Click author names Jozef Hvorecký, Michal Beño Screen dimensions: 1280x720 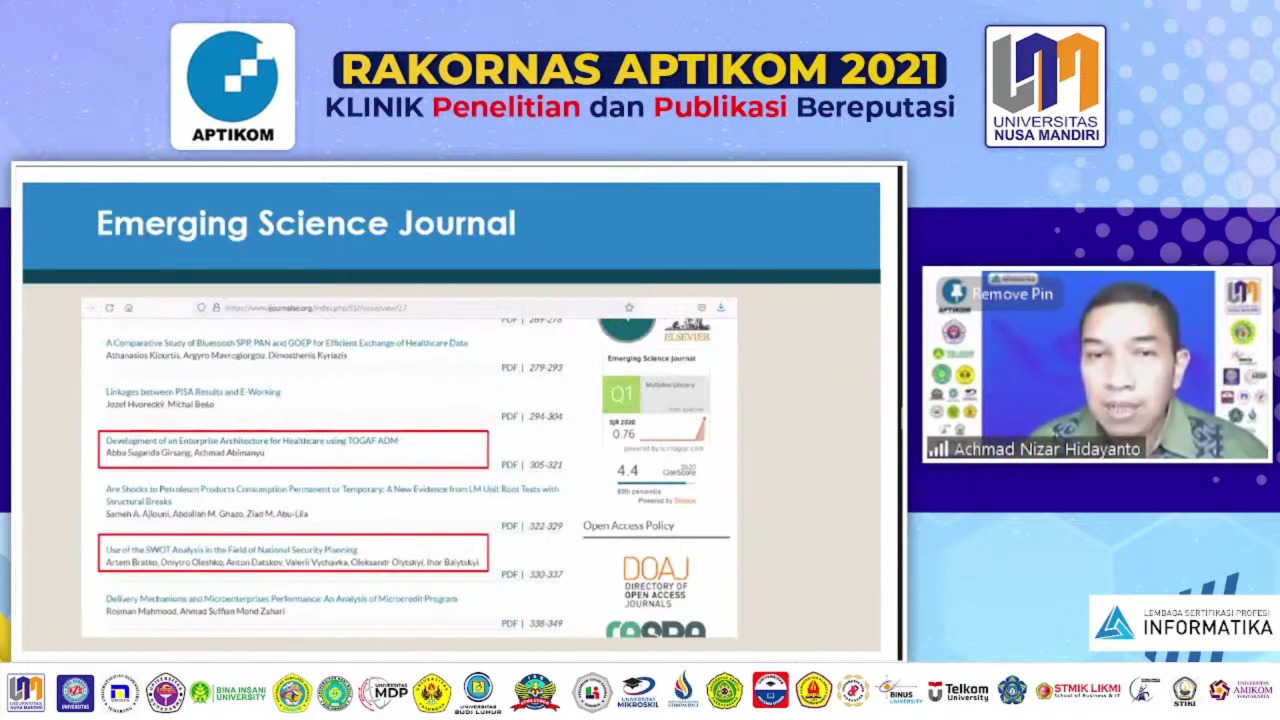(x=160, y=404)
